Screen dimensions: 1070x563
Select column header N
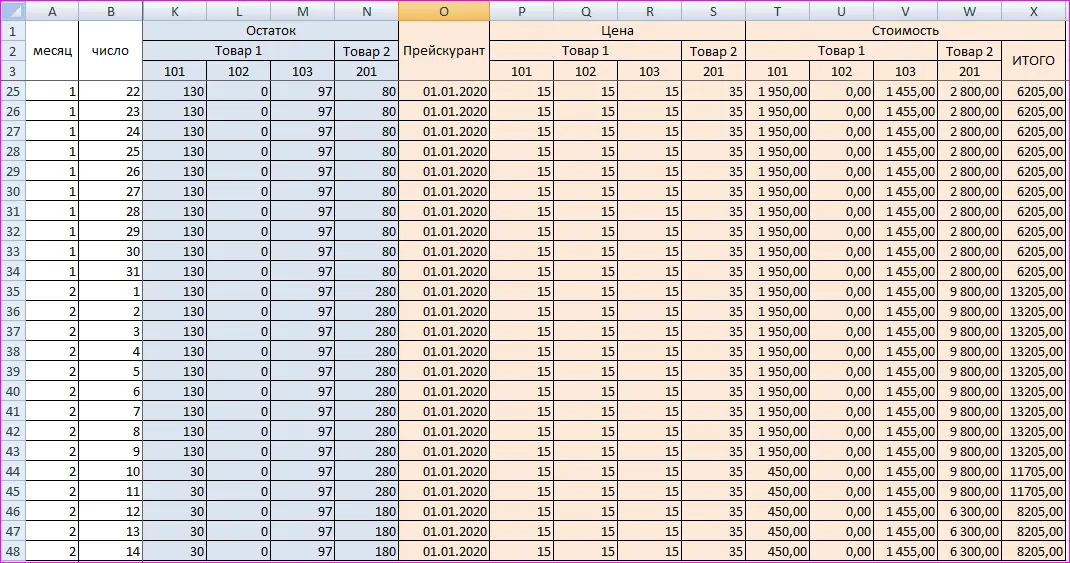(366, 11)
